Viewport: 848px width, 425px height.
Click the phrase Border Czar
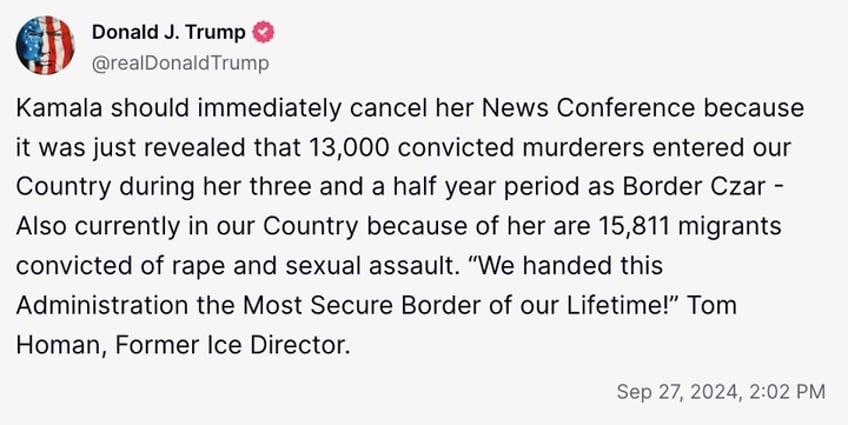[x=694, y=187]
